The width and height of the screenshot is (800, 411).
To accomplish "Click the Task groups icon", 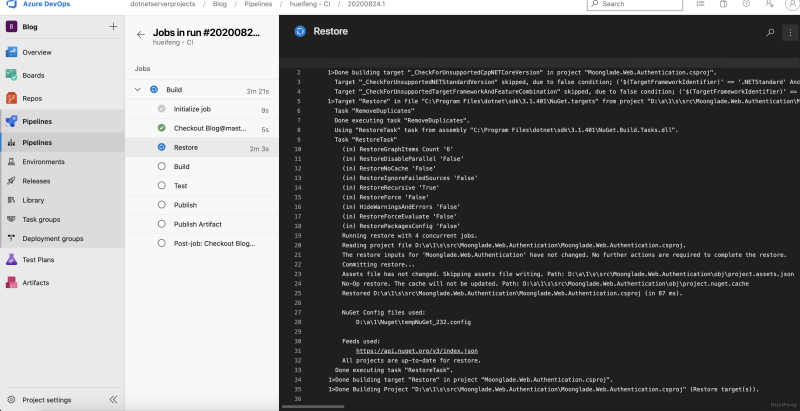I will [11, 219].
